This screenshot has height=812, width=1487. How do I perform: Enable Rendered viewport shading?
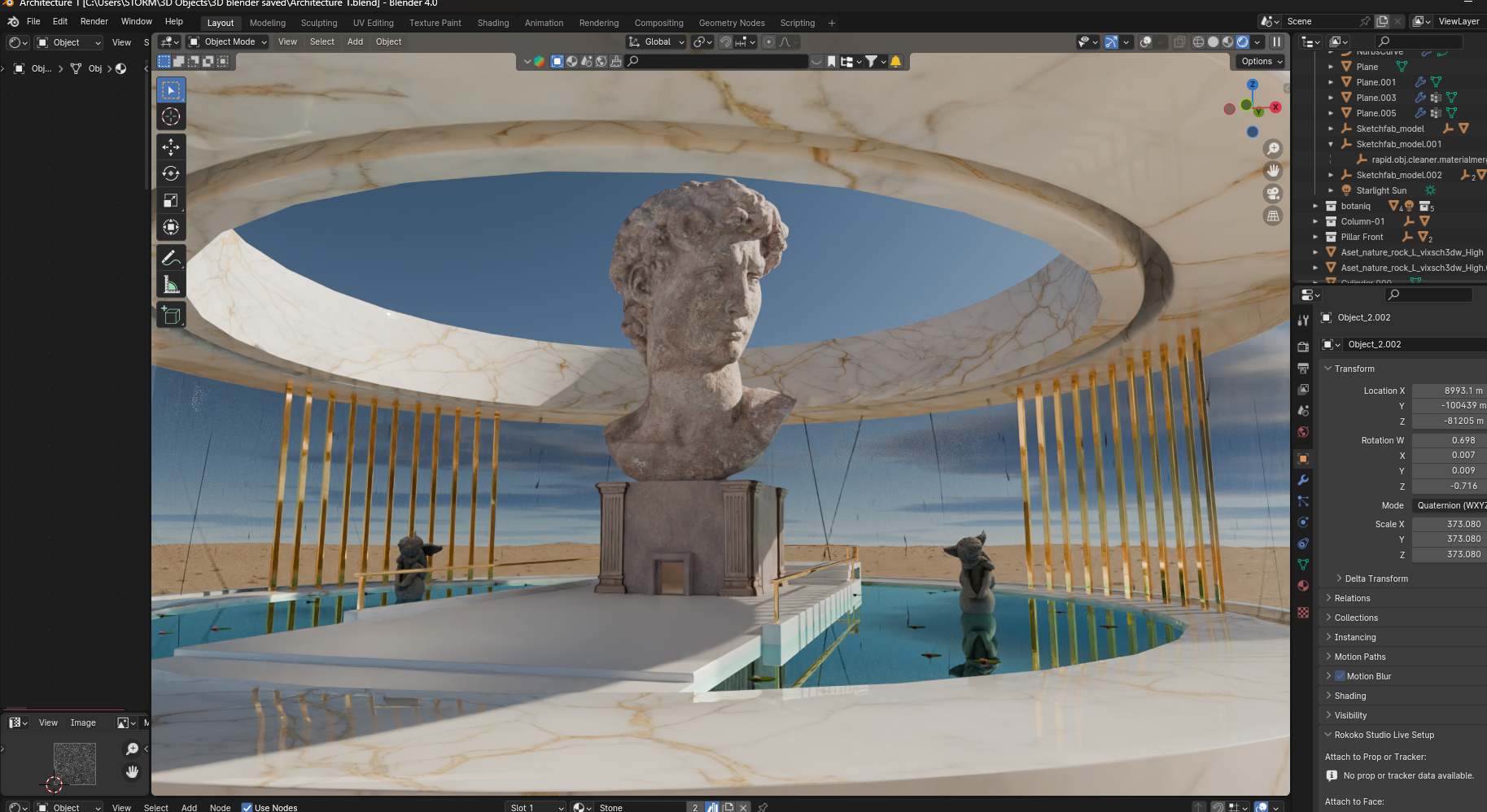(1243, 41)
